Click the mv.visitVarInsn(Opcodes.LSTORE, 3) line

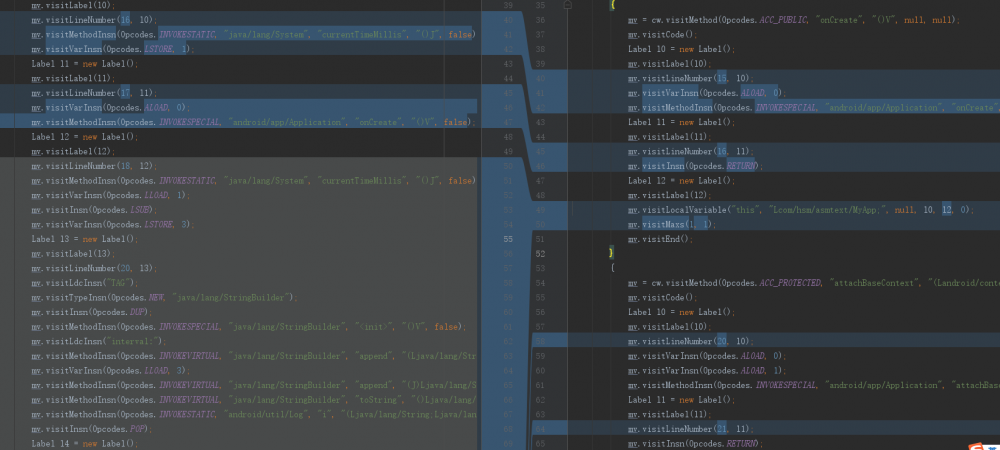112,224
